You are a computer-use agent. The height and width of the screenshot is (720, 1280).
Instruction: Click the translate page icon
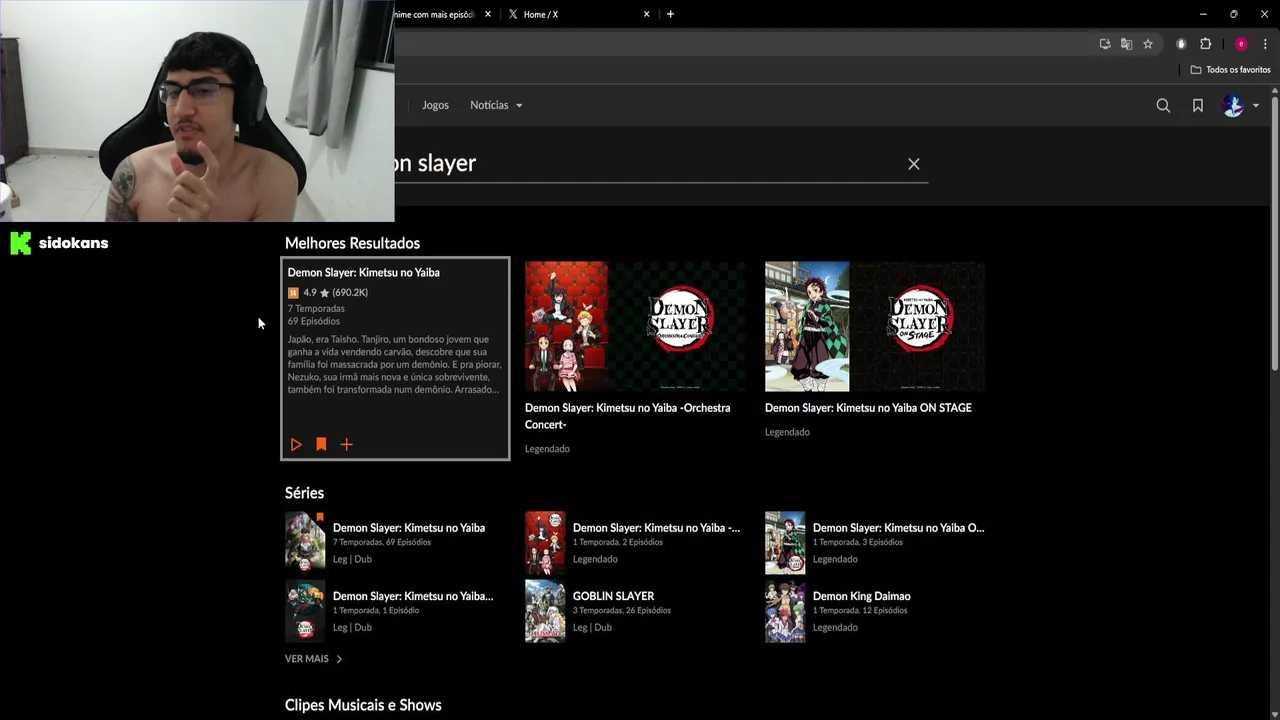pyautogui.click(x=1126, y=44)
